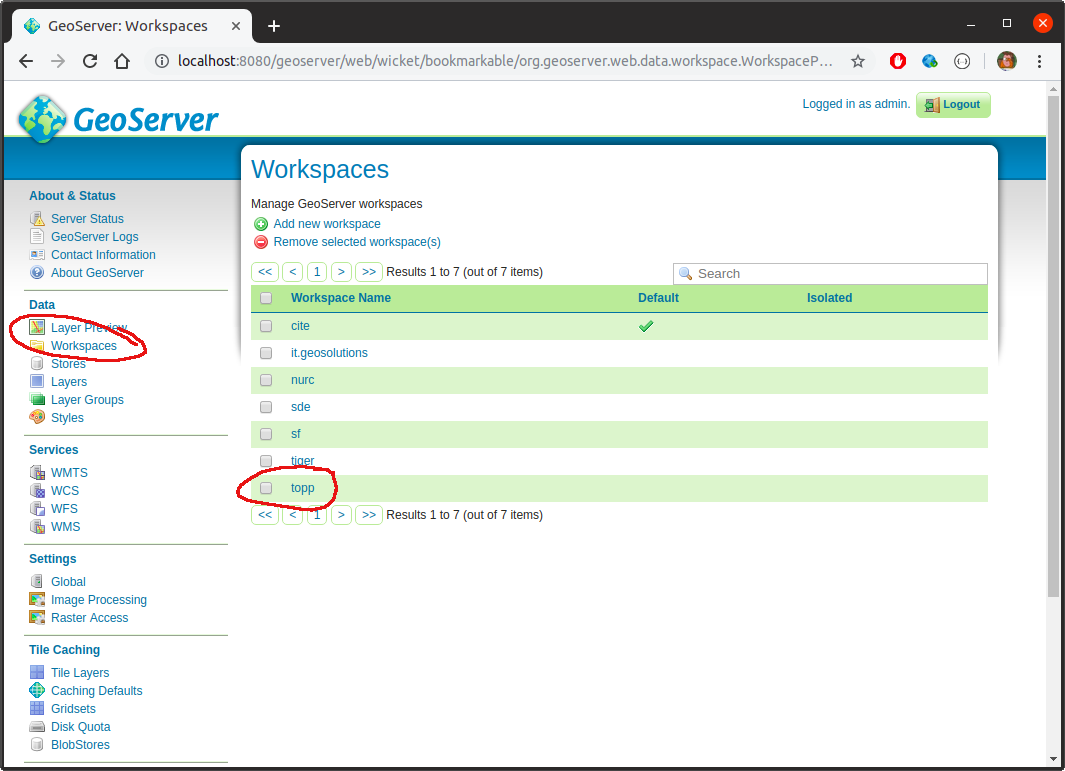Image resolution: width=1065 pixels, height=771 pixels.
Task: Open the topp workspace
Action: click(x=302, y=488)
